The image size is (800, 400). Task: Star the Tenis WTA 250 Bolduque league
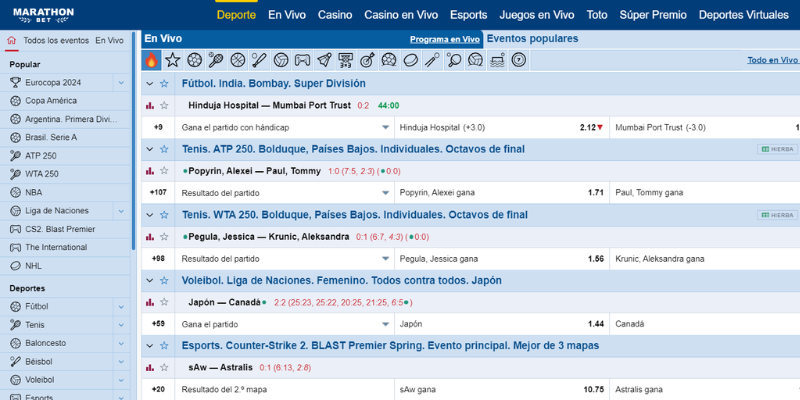click(164, 215)
